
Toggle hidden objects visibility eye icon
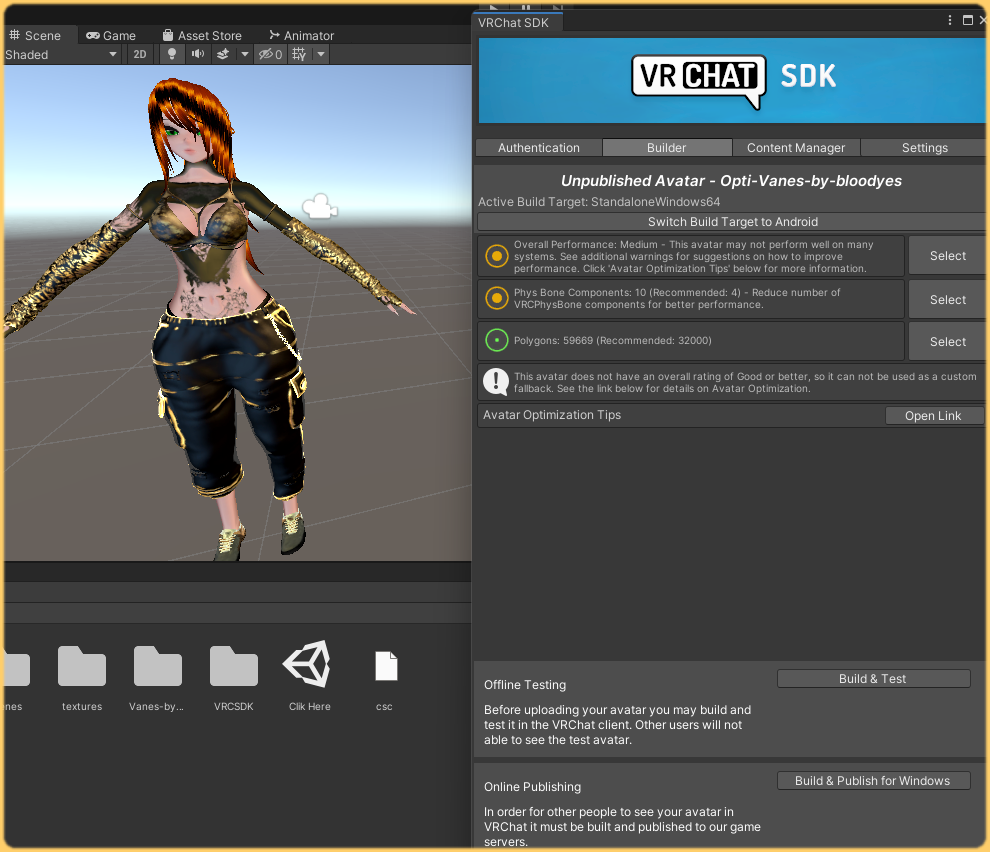271,54
